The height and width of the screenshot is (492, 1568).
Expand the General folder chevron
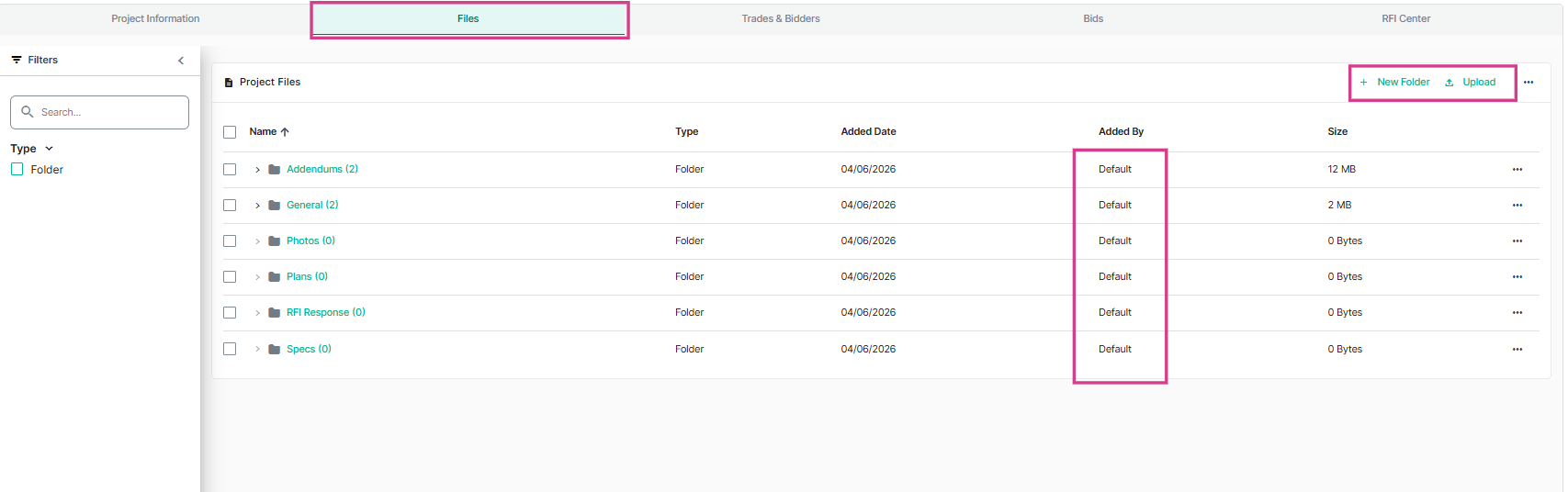pyautogui.click(x=257, y=206)
